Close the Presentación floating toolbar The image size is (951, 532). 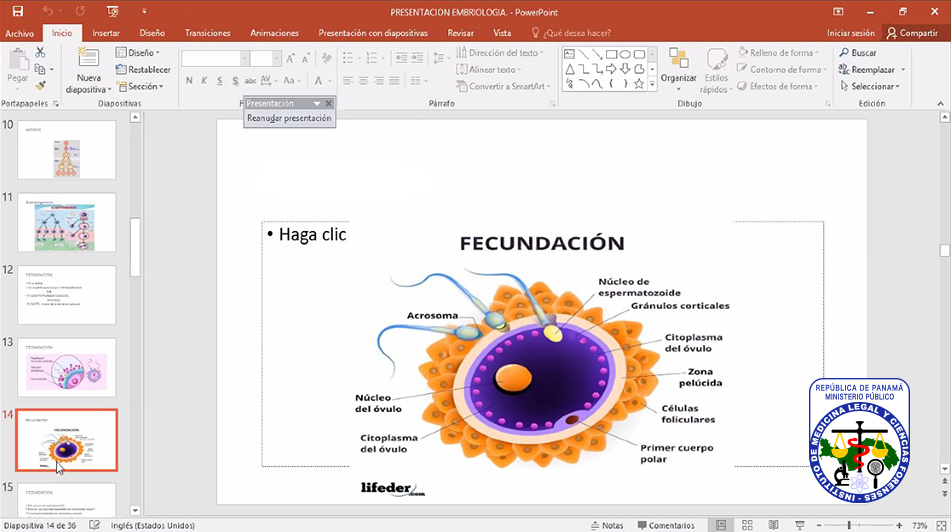[328, 103]
